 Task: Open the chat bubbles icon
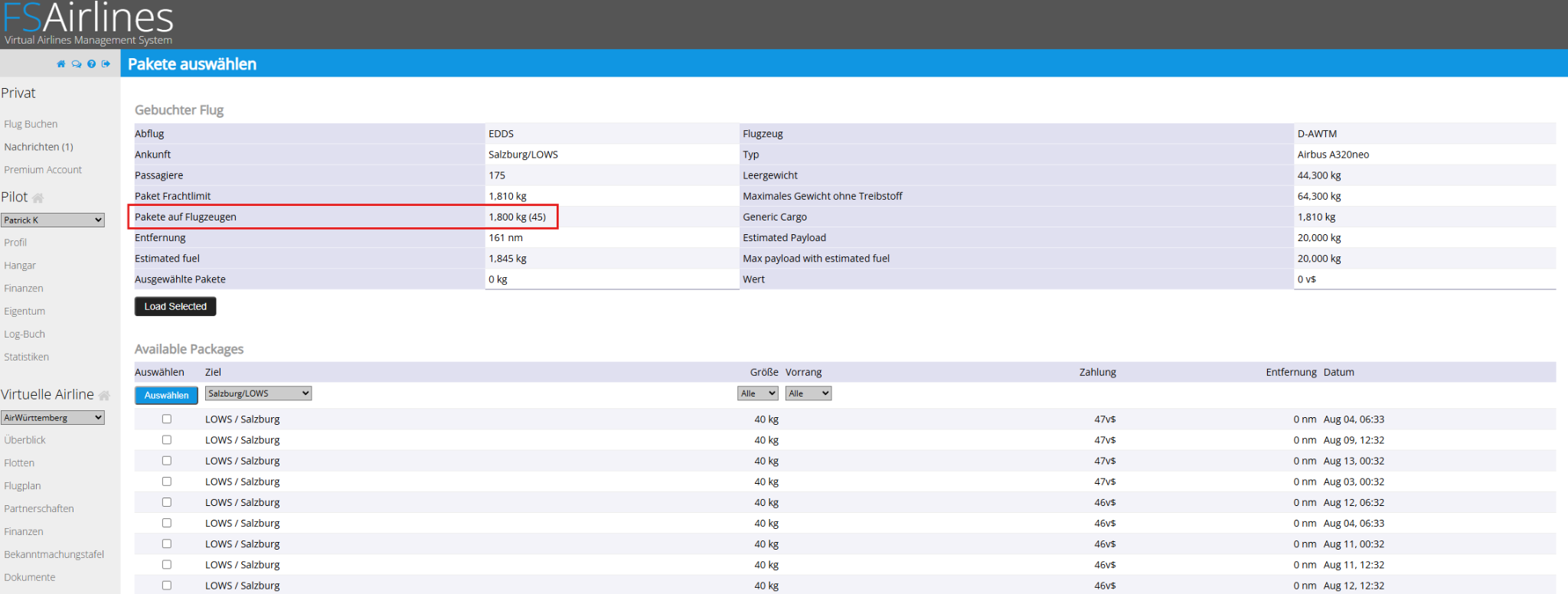pyautogui.click(x=77, y=64)
